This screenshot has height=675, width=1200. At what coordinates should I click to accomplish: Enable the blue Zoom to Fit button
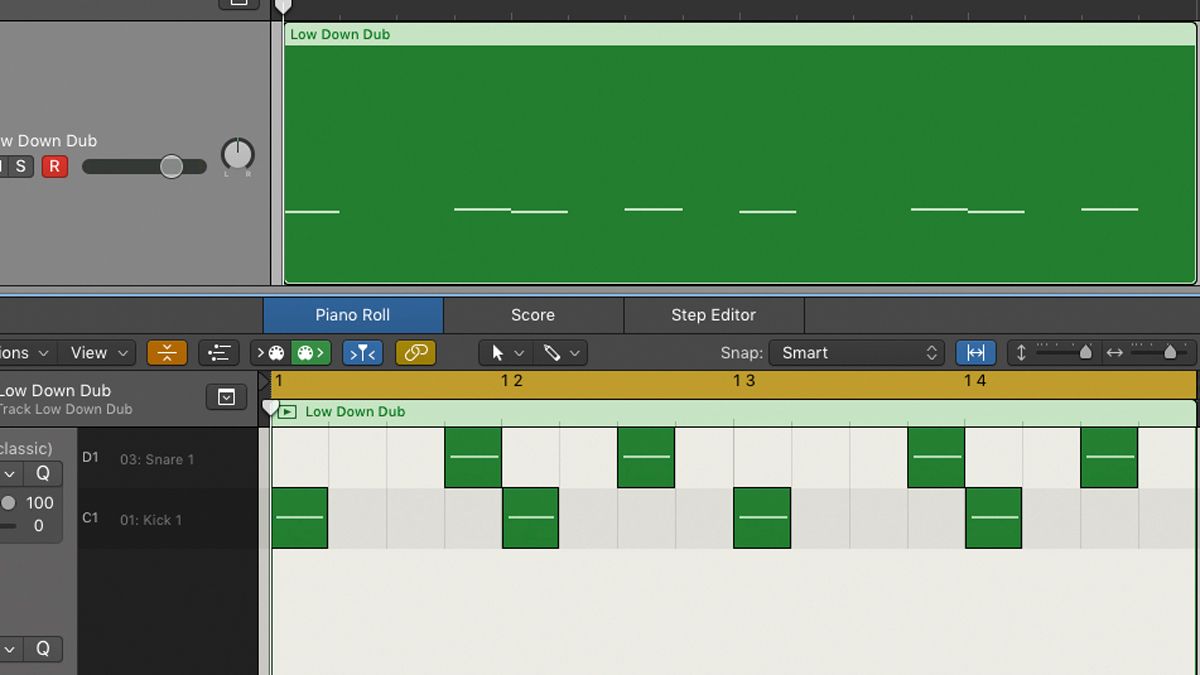(976, 352)
